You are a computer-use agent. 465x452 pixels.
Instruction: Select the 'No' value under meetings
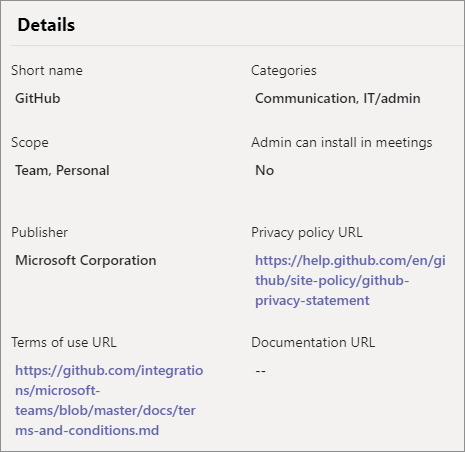click(265, 170)
